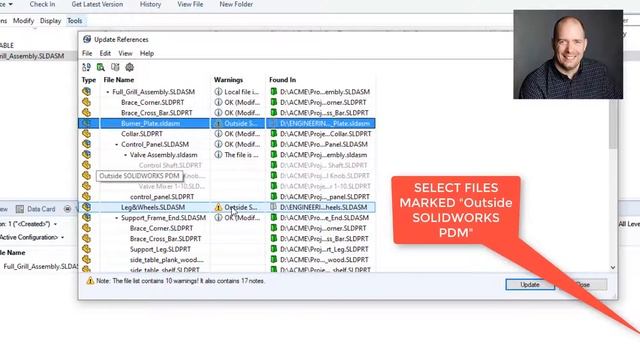This screenshot has height=360, width=640.
Task: Click the 'Local file i...' warning text
Action: tap(242, 92)
